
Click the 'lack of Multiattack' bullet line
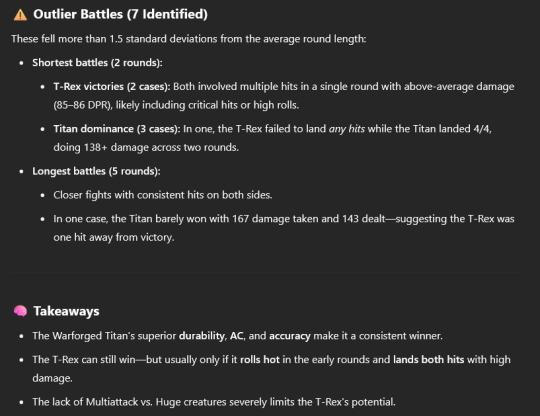tap(214, 402)
